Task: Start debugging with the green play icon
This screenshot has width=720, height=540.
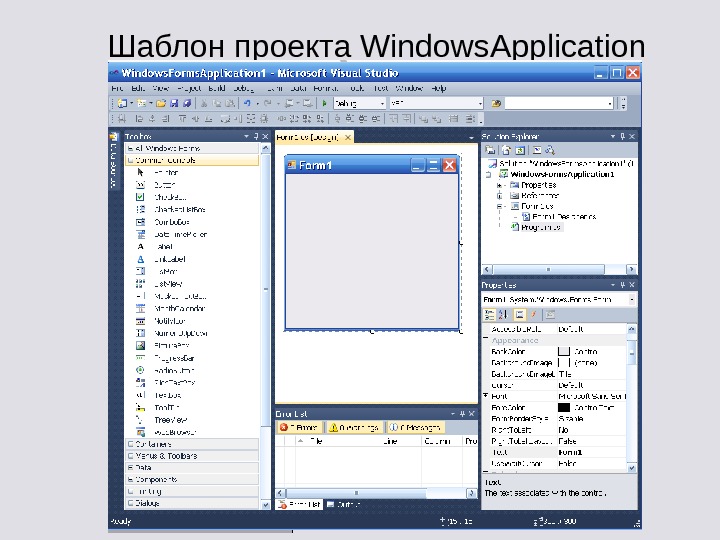Action: tap(324, 103)
